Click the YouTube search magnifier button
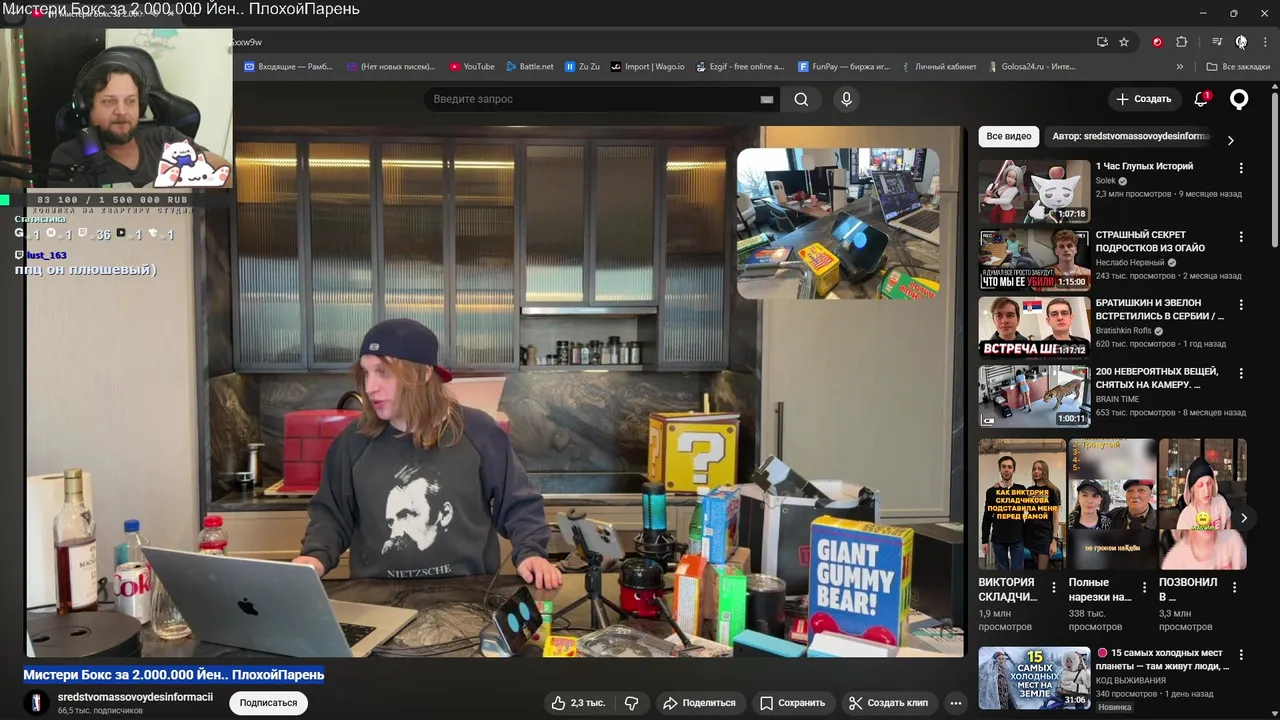The width and height of the screenshot is (1280, 720). coord(801,99)
